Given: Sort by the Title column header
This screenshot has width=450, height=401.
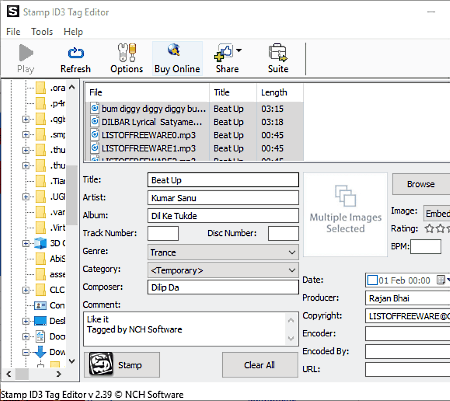Looking at the screenshot, I should [x=233, y=92].
